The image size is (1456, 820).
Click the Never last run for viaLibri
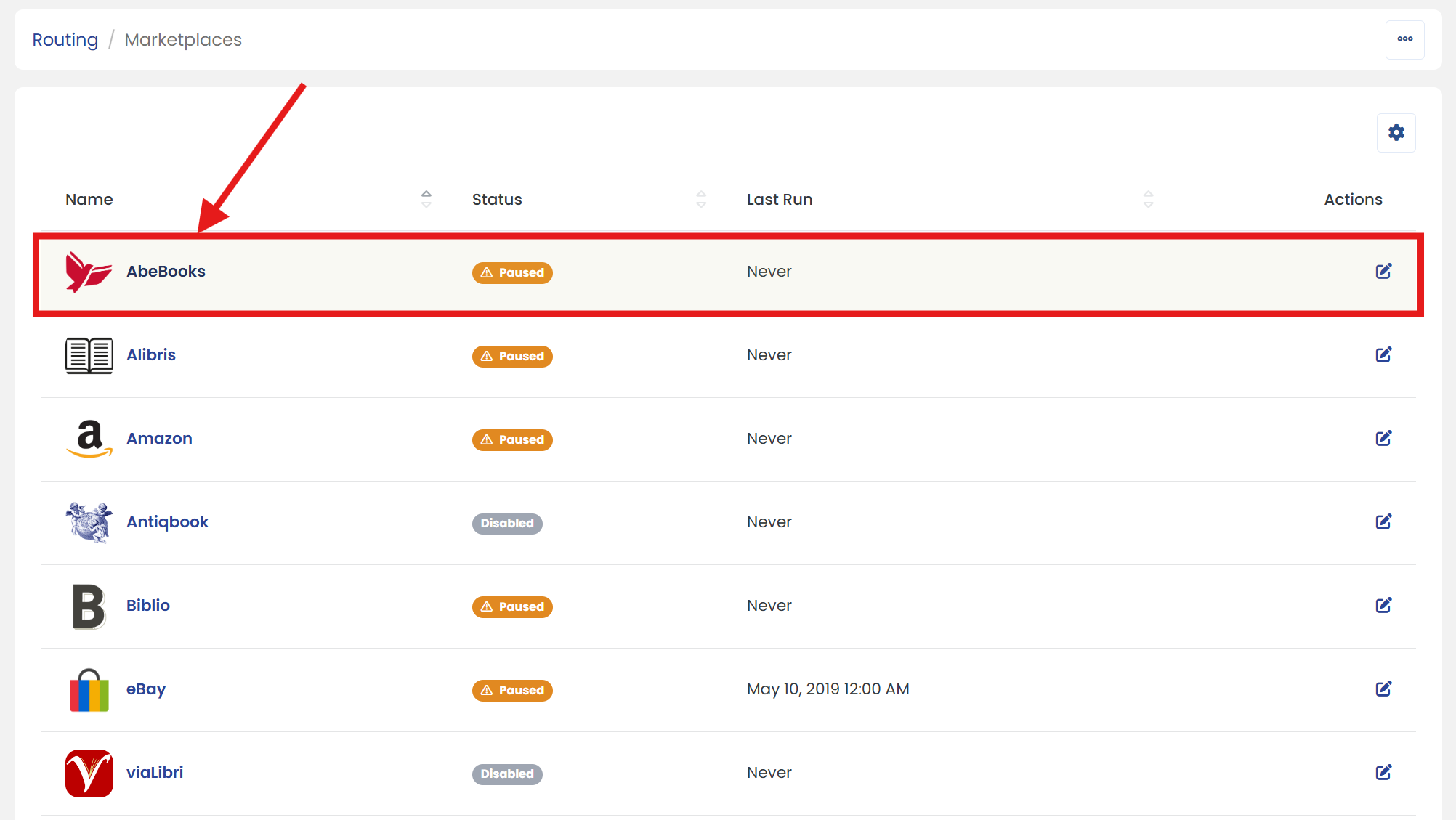click(769, 773)
